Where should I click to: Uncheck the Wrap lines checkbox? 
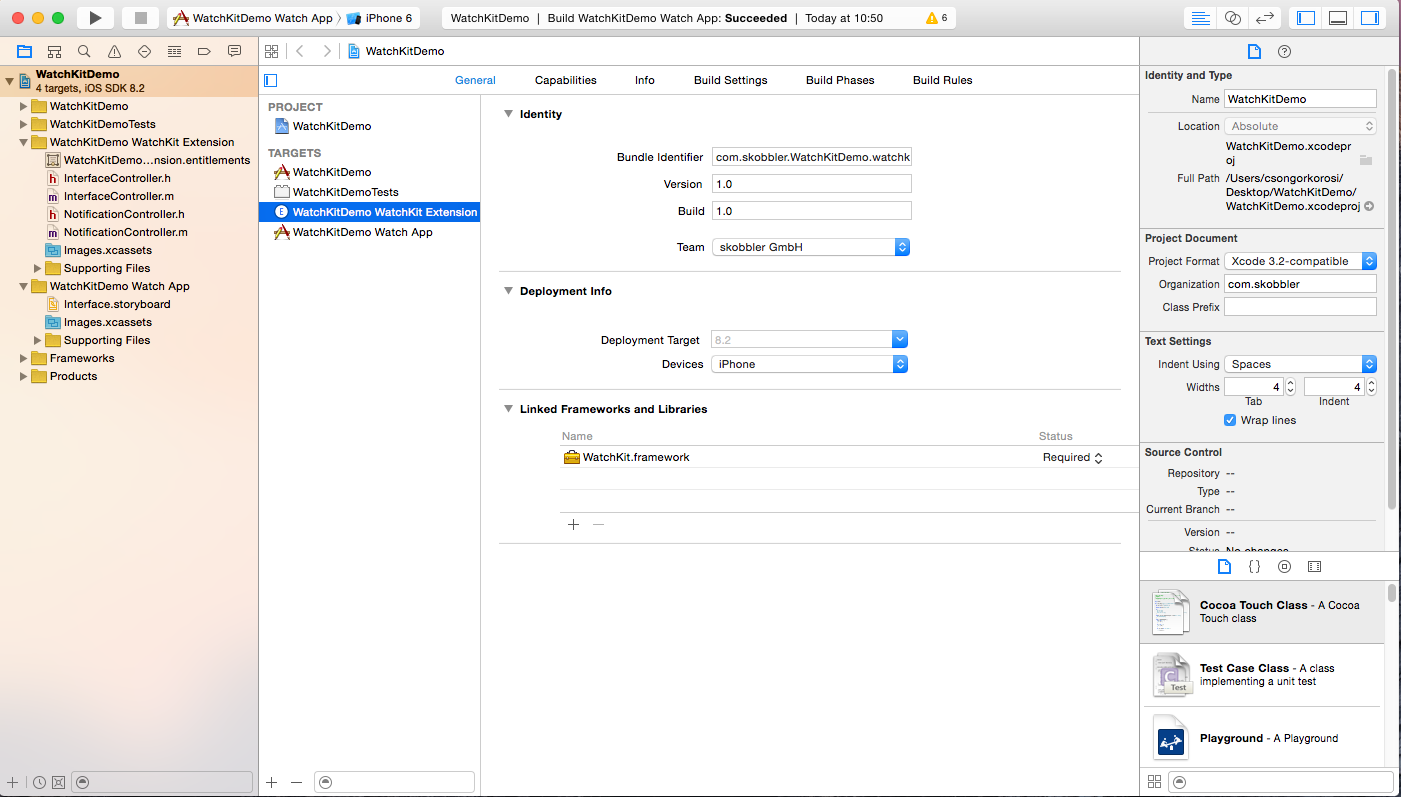pyautogui.click(x=1230, y=420)
